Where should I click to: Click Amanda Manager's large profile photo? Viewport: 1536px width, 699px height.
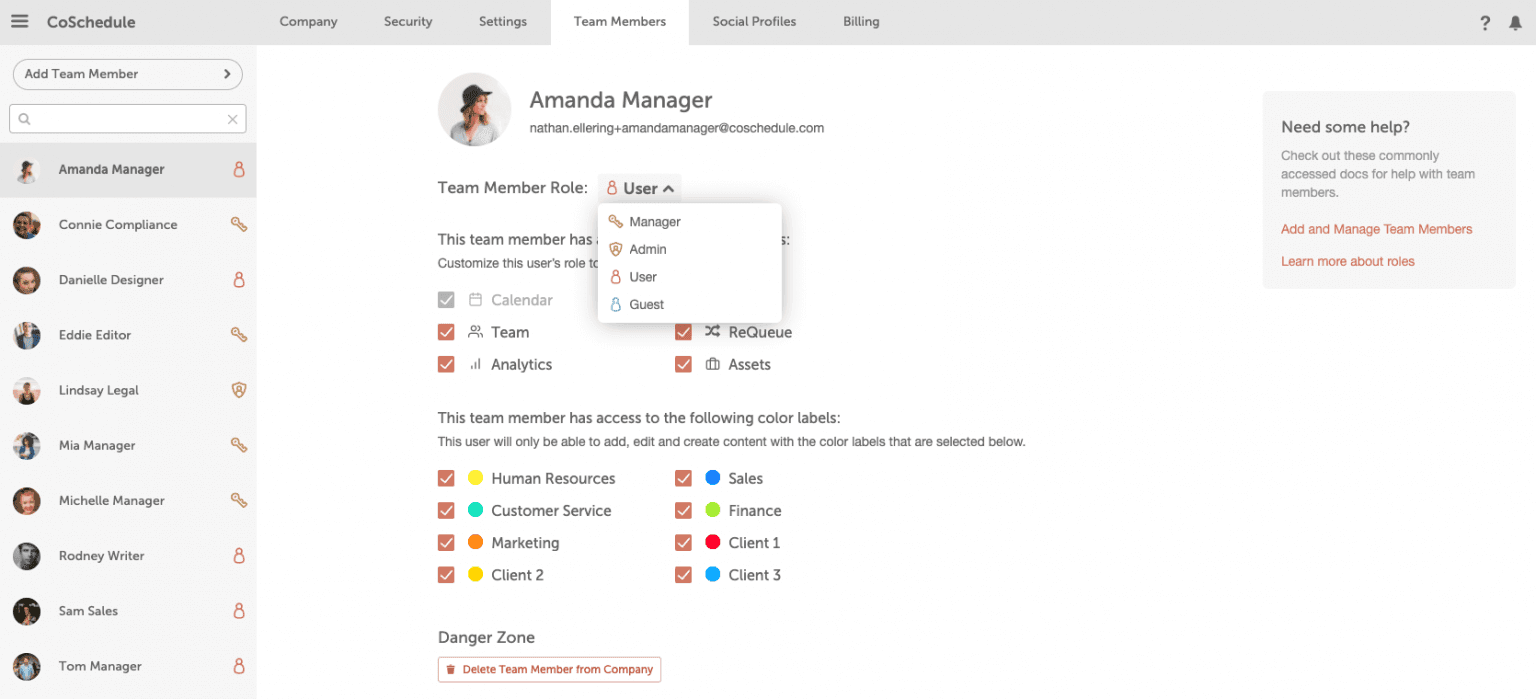475,109
